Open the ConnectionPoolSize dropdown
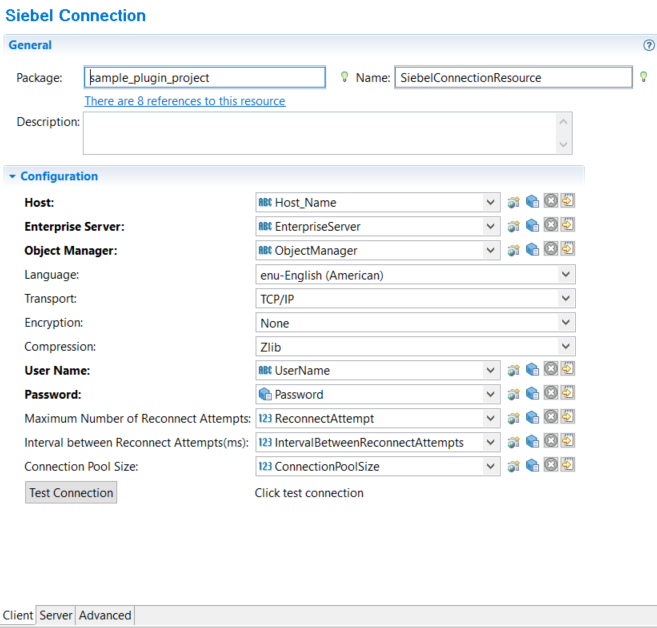 pos(491,466)
